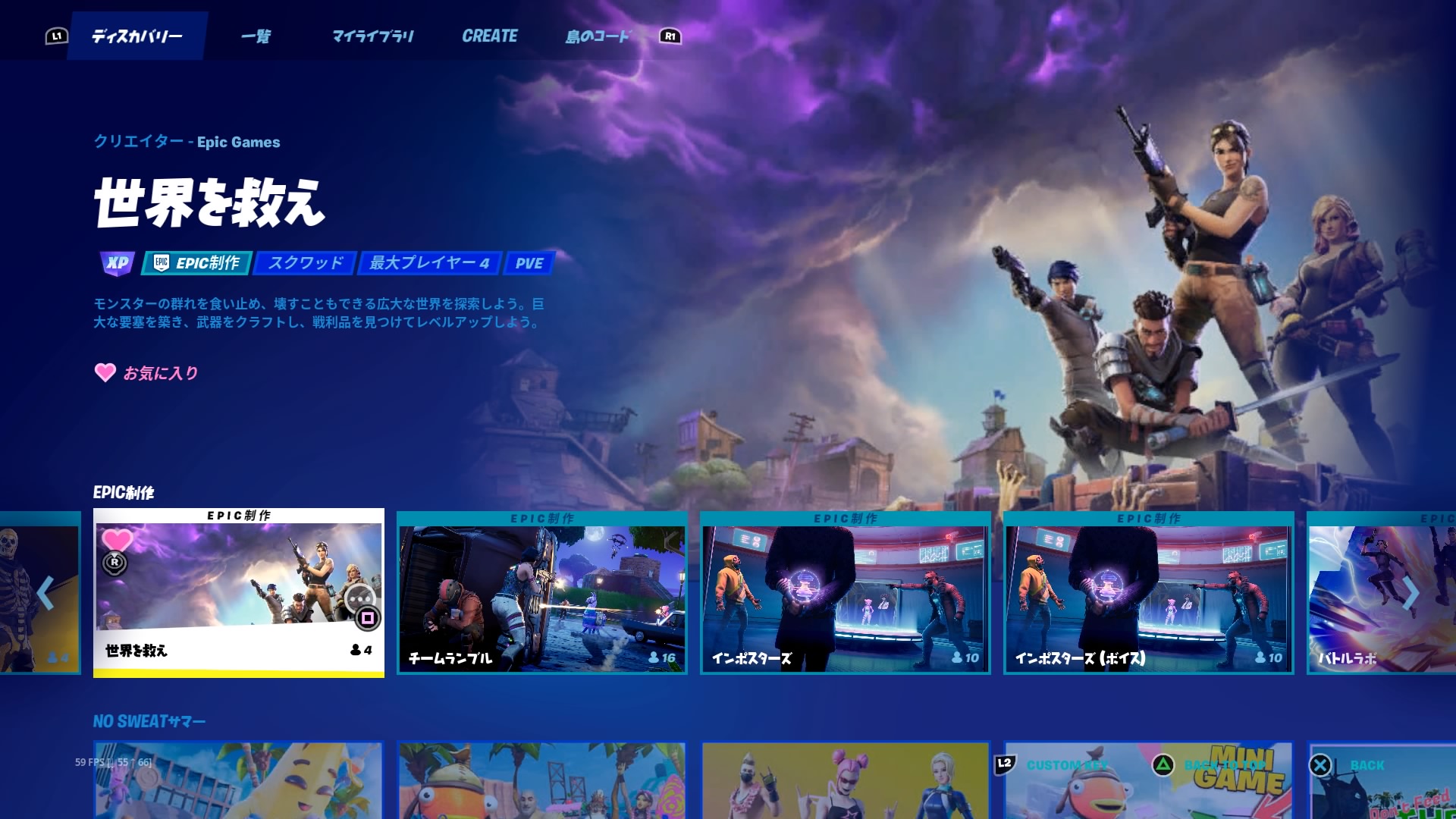
Task: Click the L2 Custom Key icon
Action: pos(1005,764)
